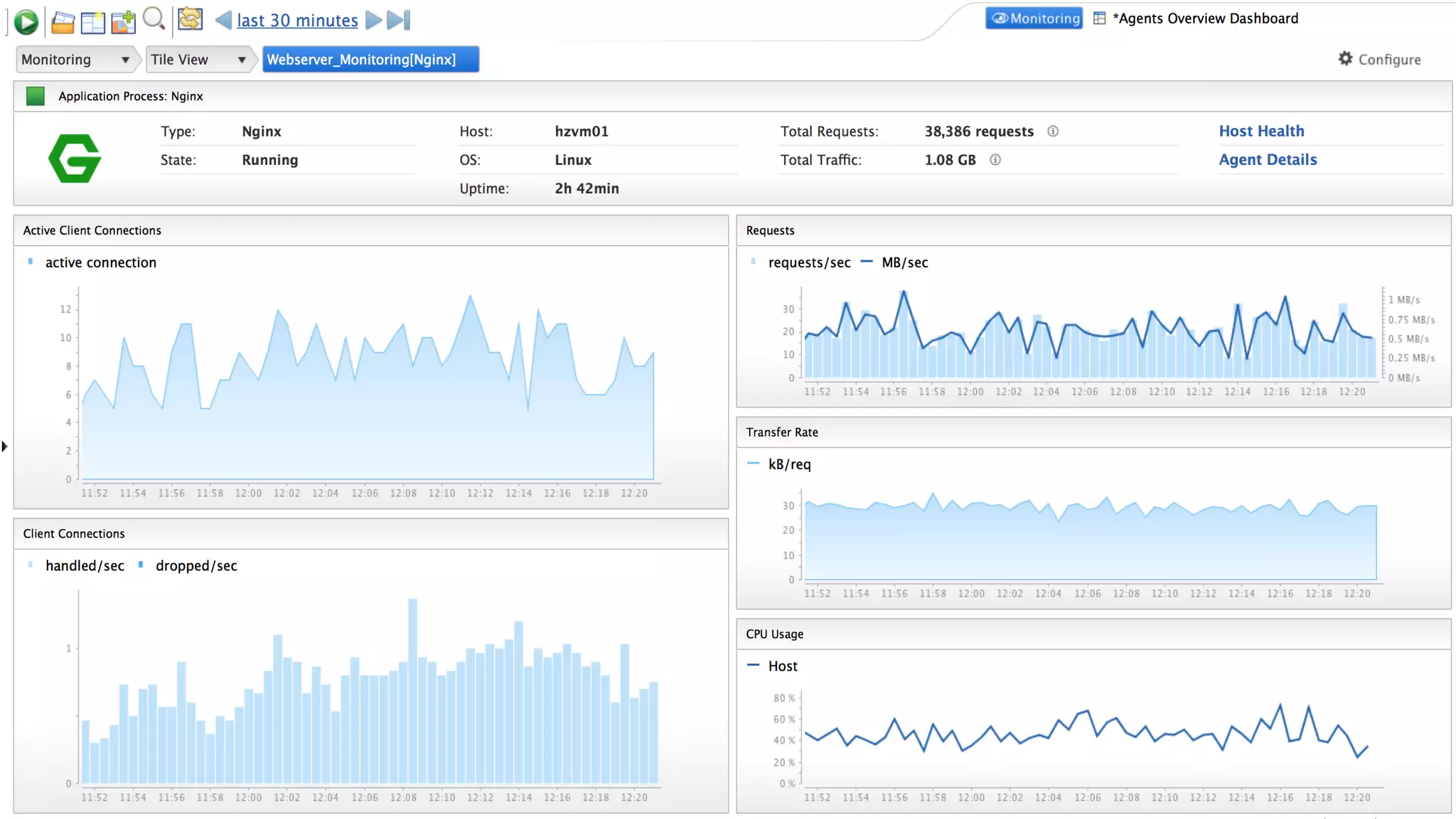Click the uptime value '2h 42min'
1456x819 pixels.
click(x=587, y=188)
